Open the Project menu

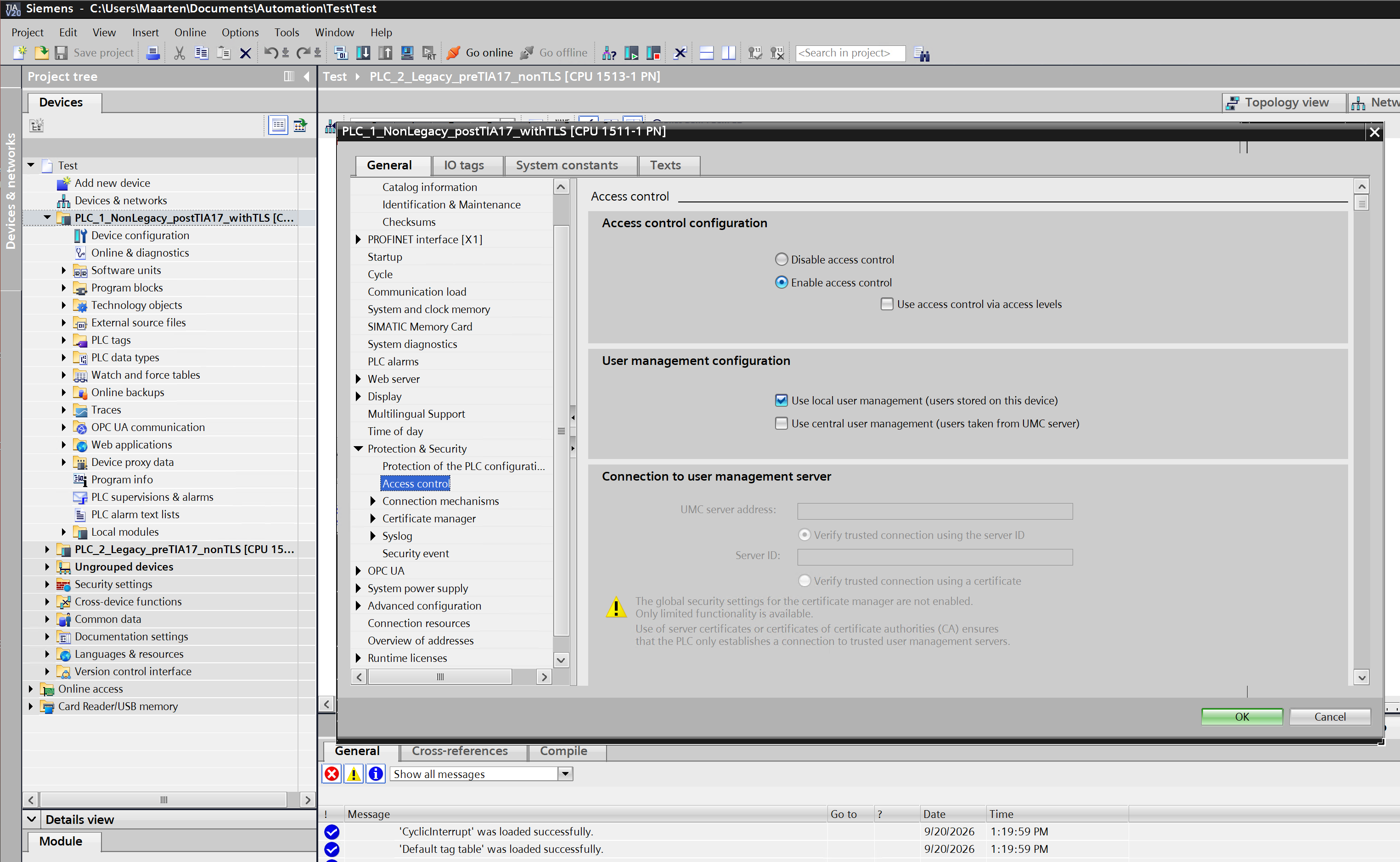point(28,33)
